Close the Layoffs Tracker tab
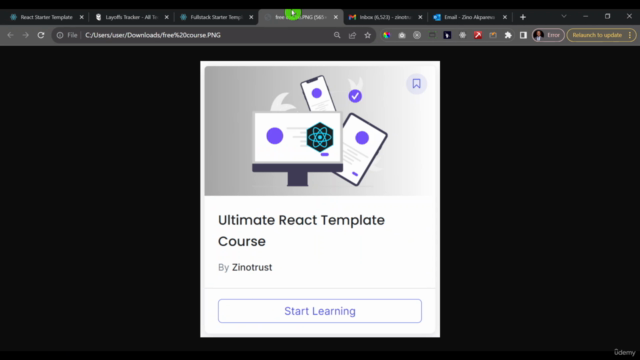The height and width of the screenshot is (360, 640). (x=167, y=17)
